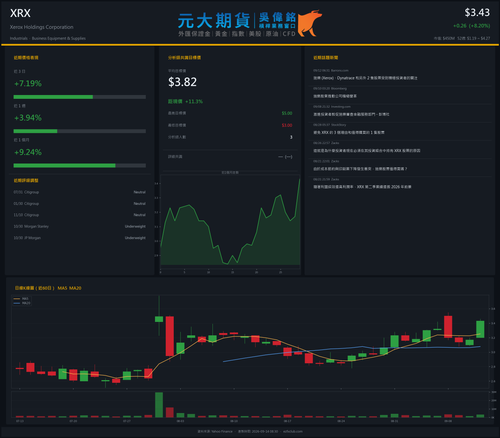Toggle the MA5 legend entry
The height and width of the screenshot is (438, 500).
(21, 299)
